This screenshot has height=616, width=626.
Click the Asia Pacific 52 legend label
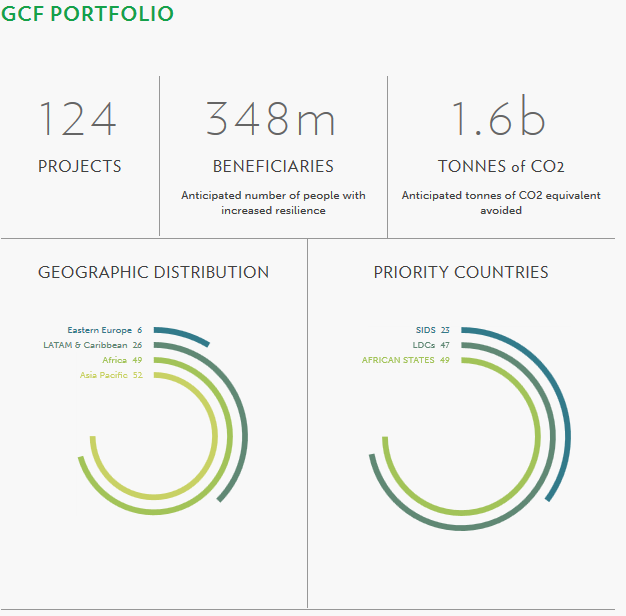pos(111,375)
